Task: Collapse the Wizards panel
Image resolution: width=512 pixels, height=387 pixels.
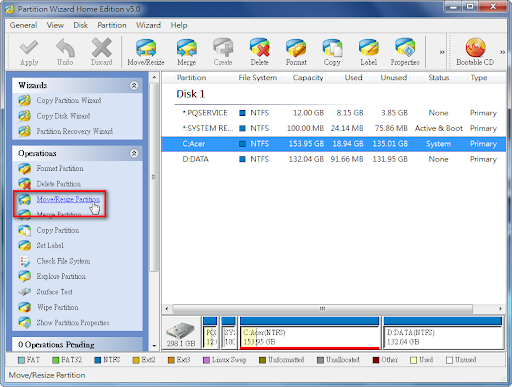Action: 134,86
